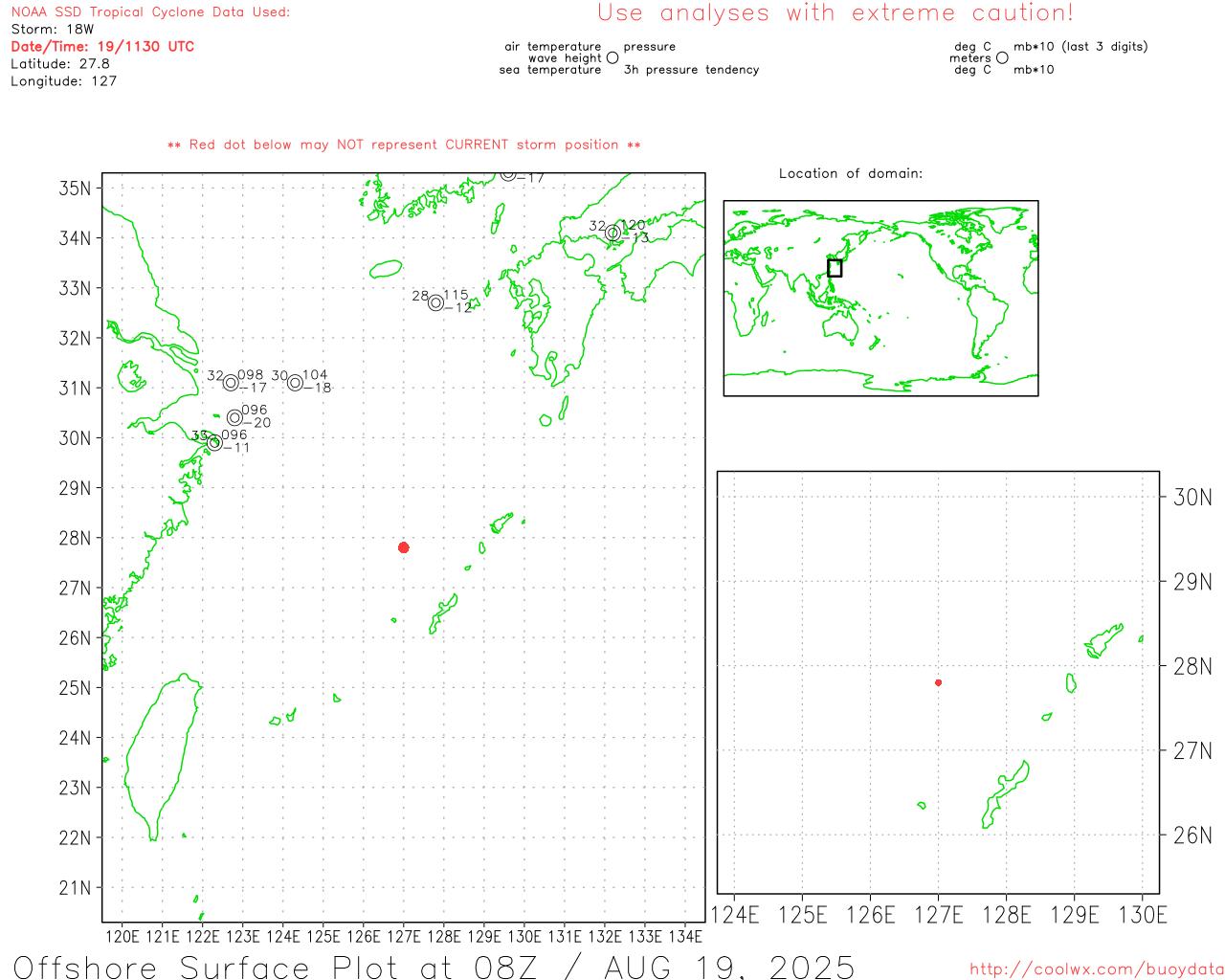Open the coolwx.com/buoydata link

coord(1097,969)
